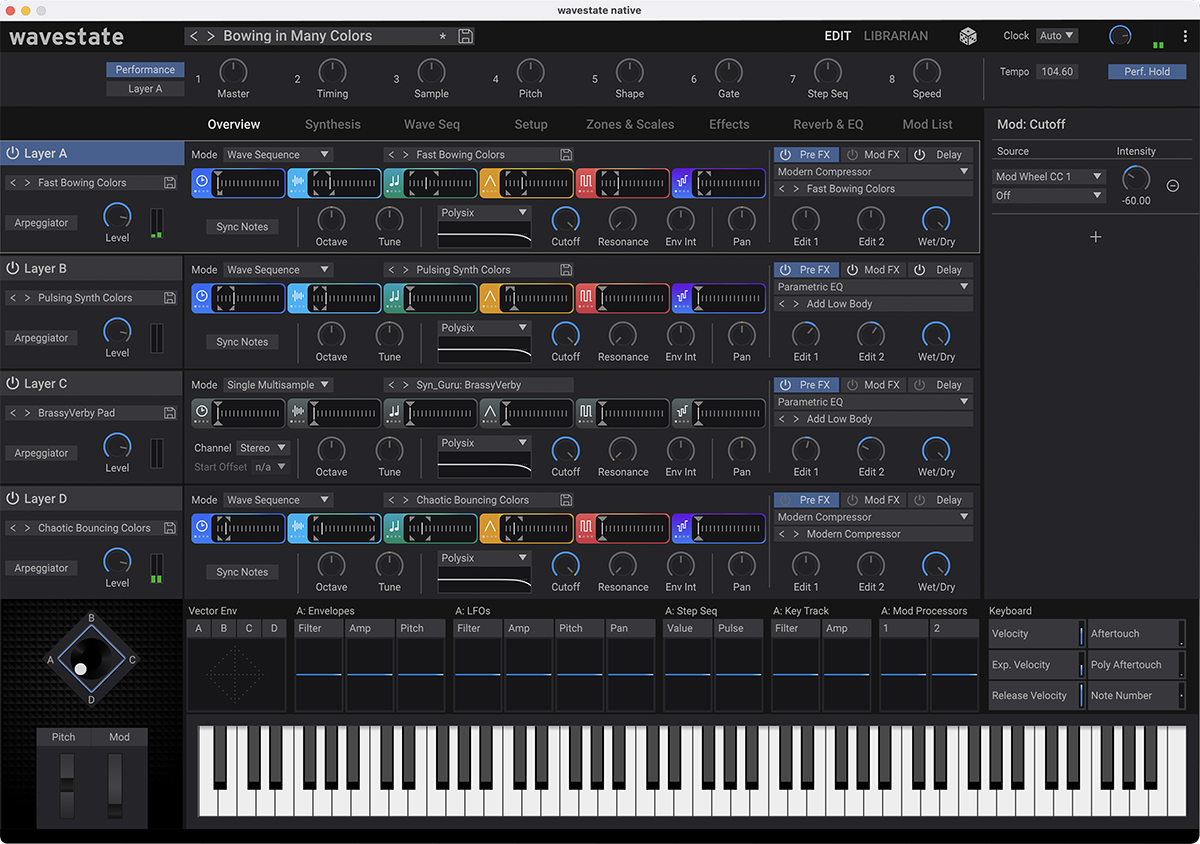Select Layer D Sample lane waveform icon
This screenshot has width=1200, height=844.
(x=298, y=528)
